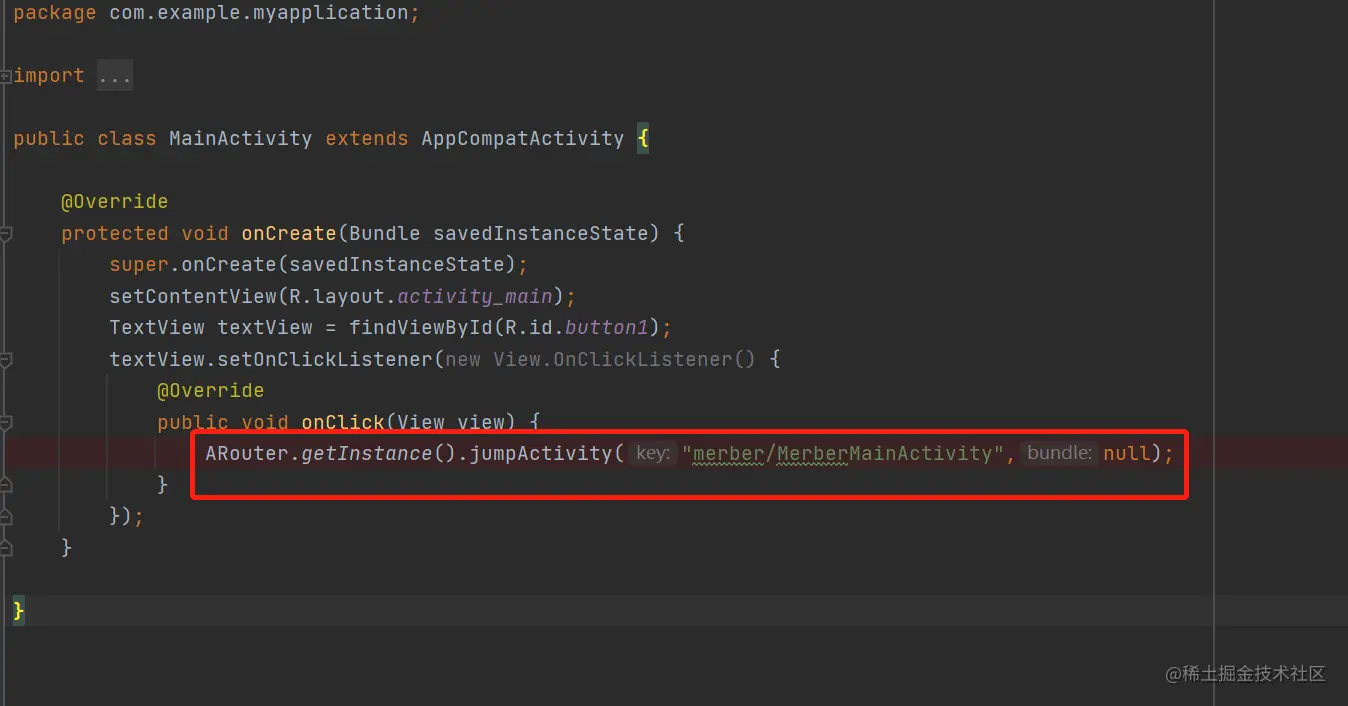Click the Bundle parameter type in onCreate
The width and height of the screenshot is (1348, 706).
pos(384,233)
